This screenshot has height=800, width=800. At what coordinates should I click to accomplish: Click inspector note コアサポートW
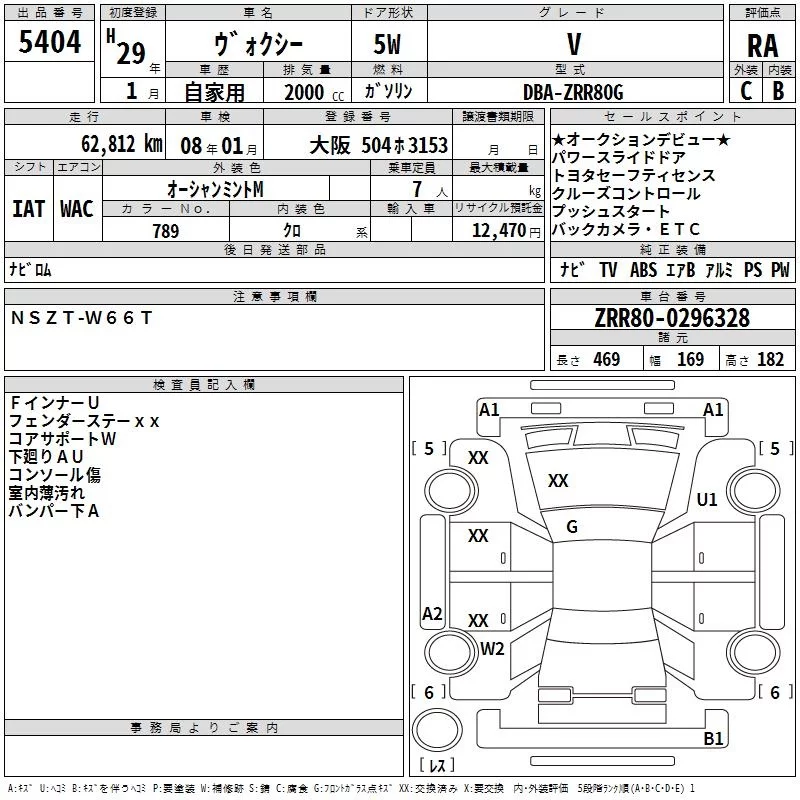tap(62, 439)
